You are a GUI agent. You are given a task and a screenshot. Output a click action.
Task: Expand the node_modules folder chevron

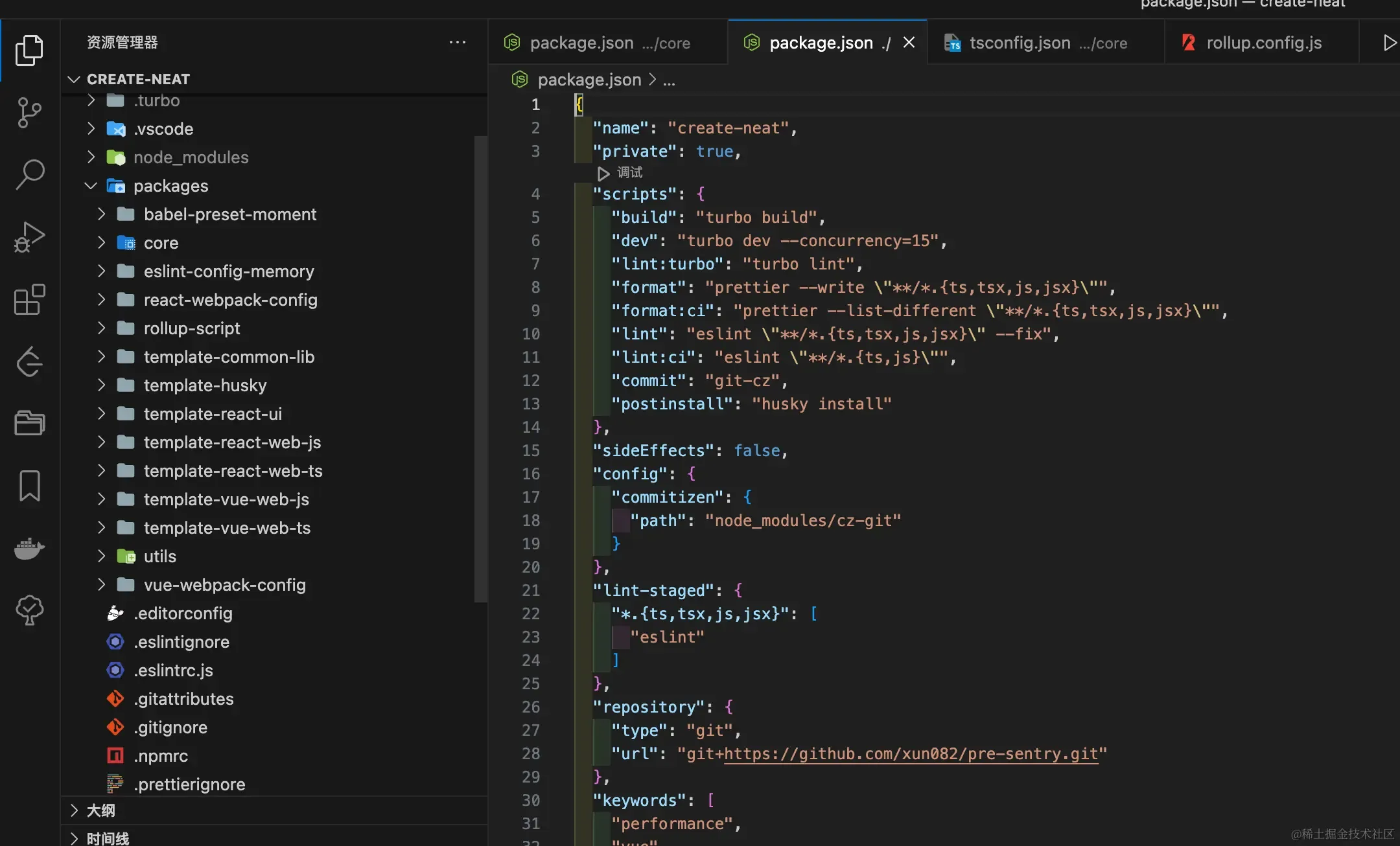pos(91,157)
